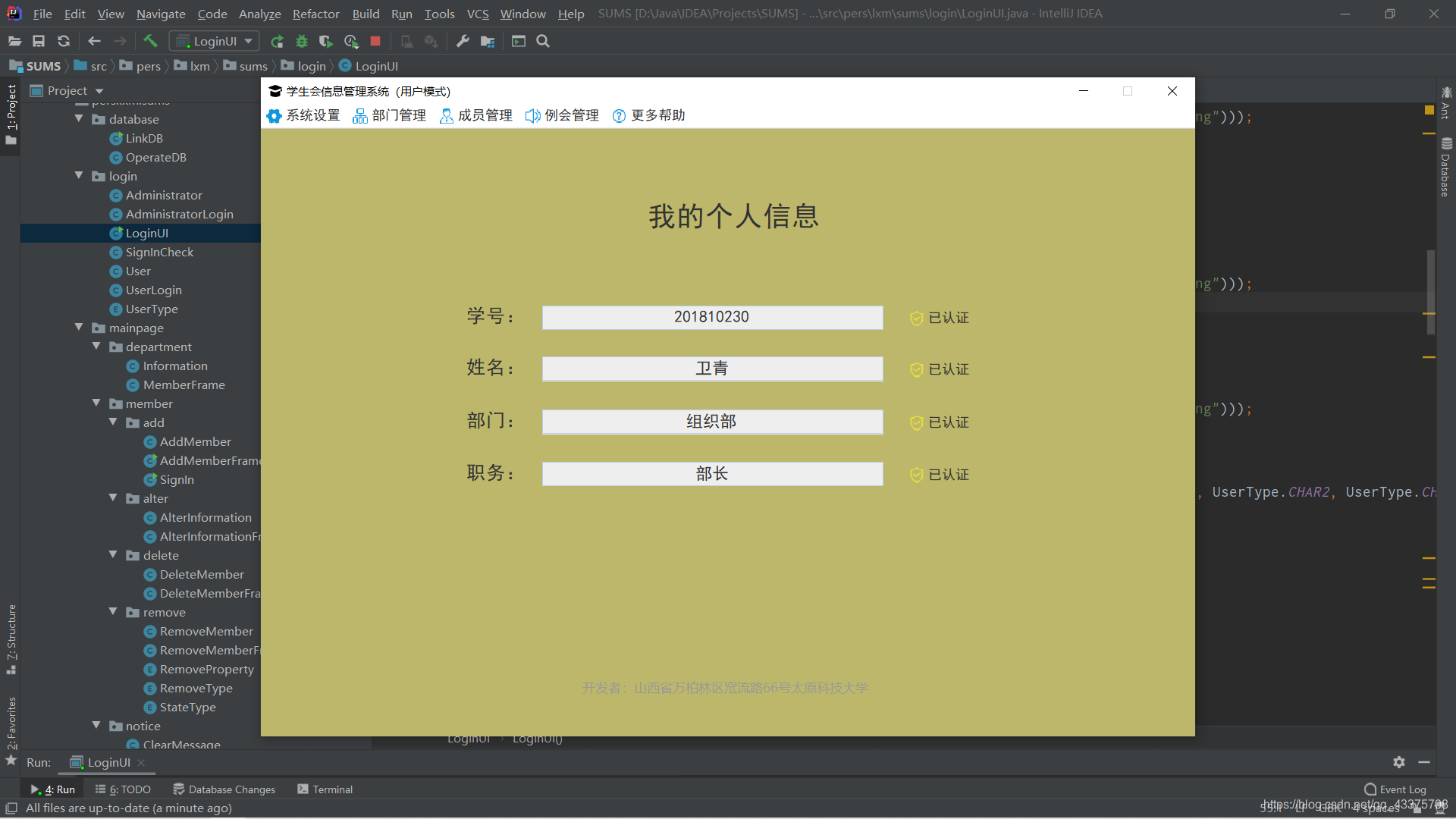Open the Refactor menu
Image resolution: width=1456 pixels, height=819 pixels.
tap(315, 14)
